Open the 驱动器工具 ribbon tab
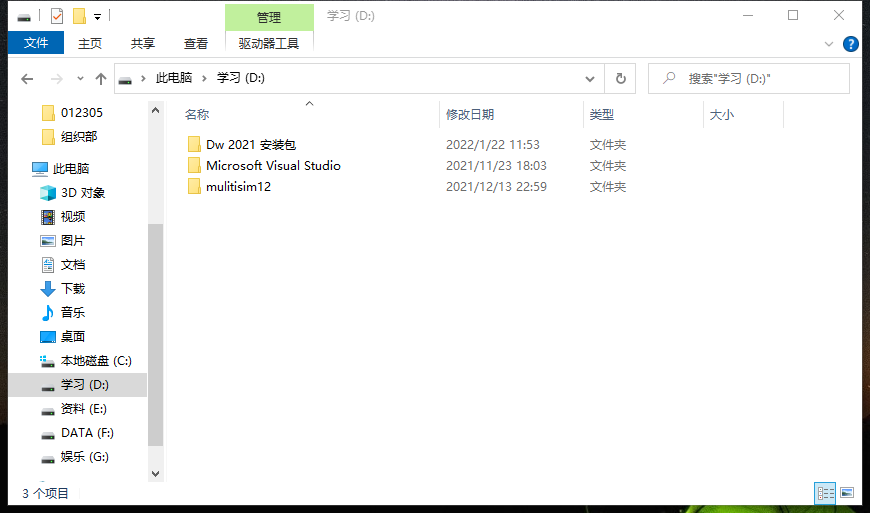 click(269, 43)
